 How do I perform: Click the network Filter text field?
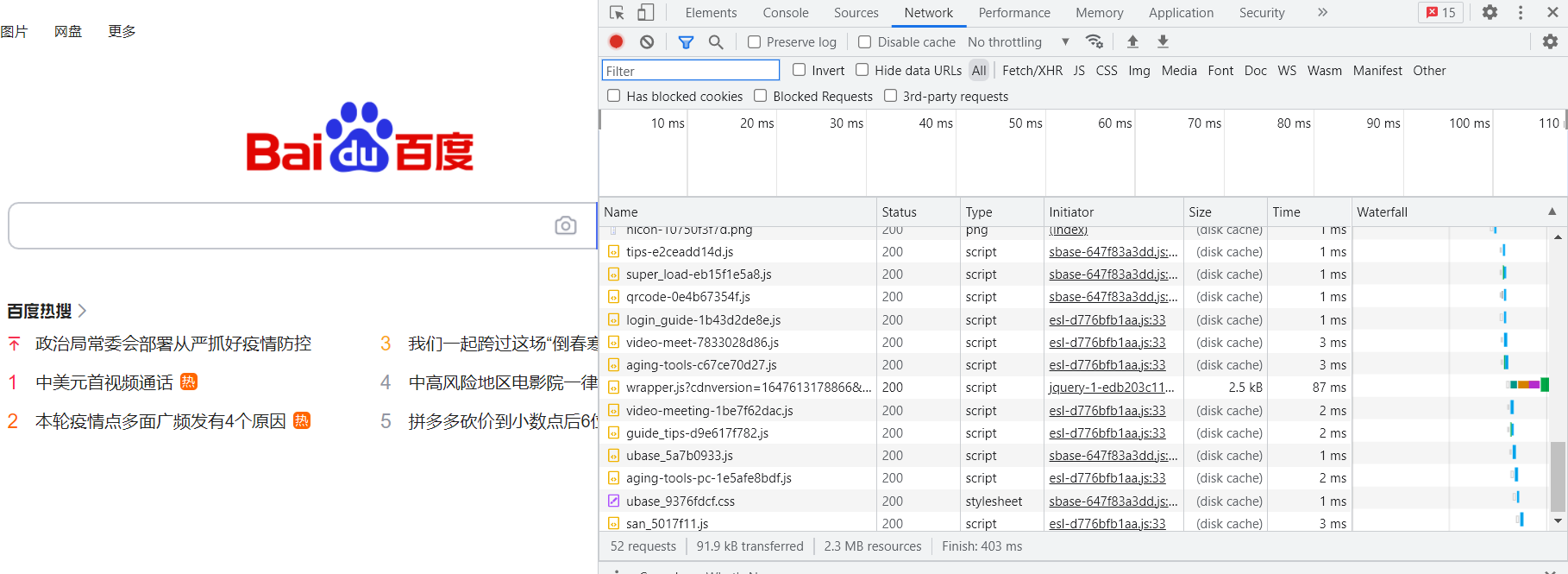point(690,71)
